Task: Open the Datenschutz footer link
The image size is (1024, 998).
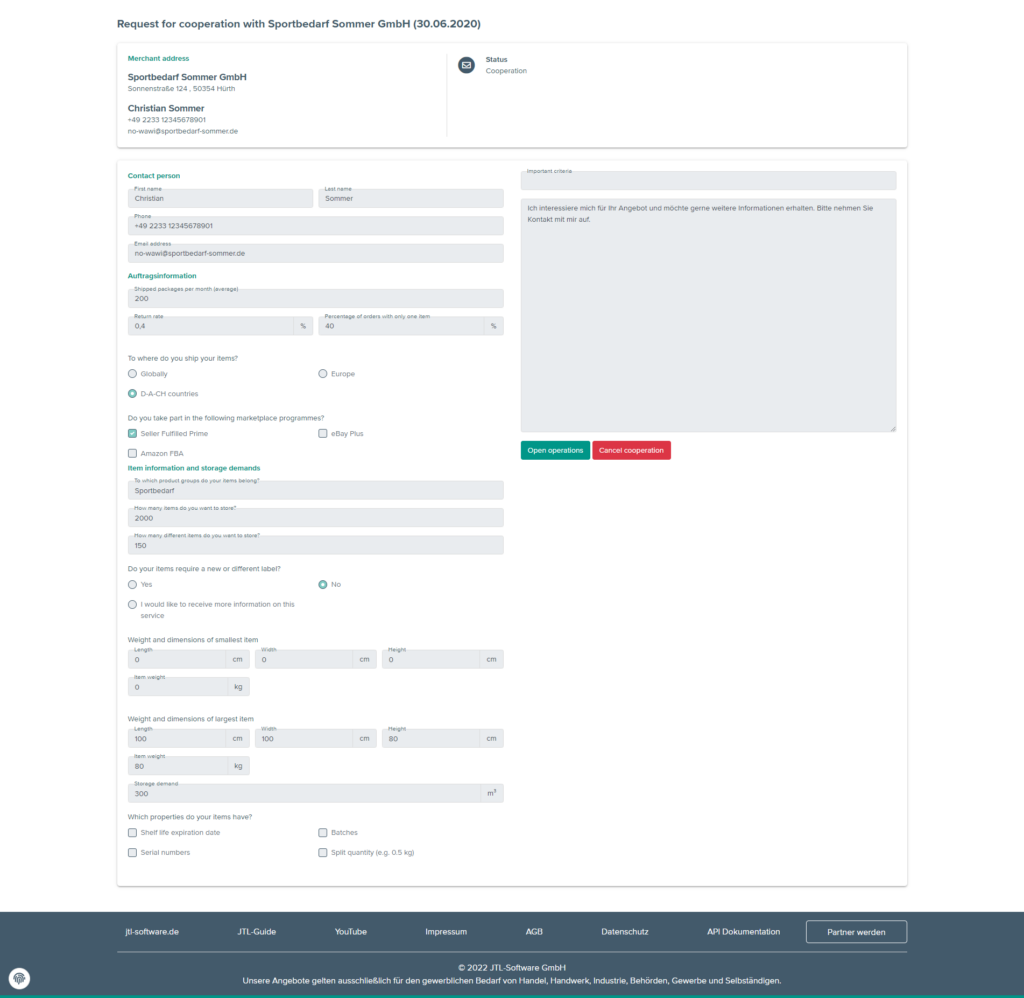Action: pyautogui.click(x=624, y=931)
